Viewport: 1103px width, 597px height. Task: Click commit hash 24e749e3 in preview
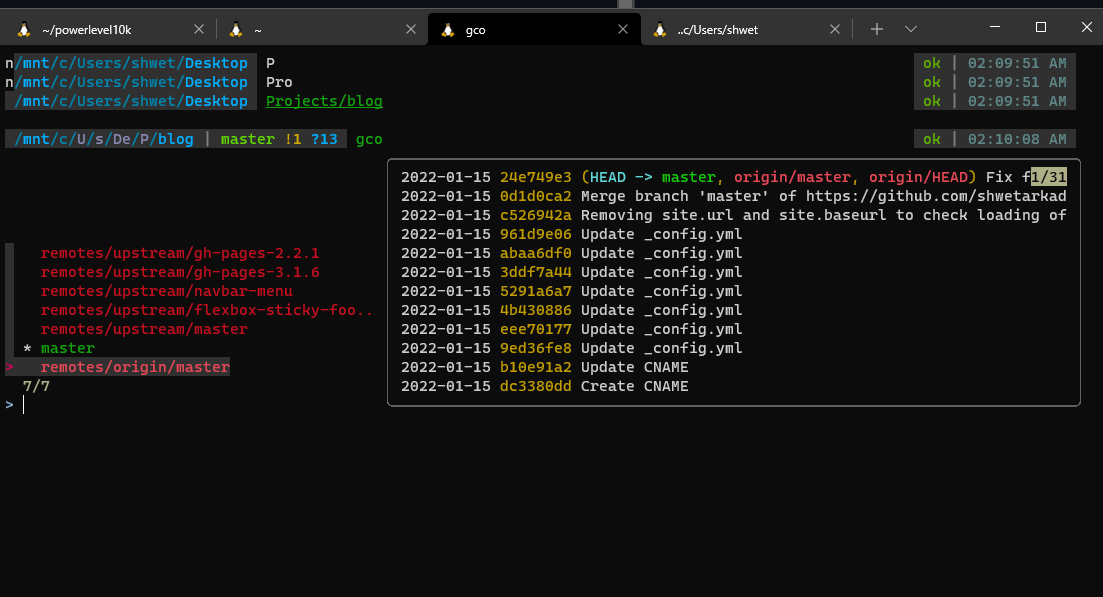(536, 177)
